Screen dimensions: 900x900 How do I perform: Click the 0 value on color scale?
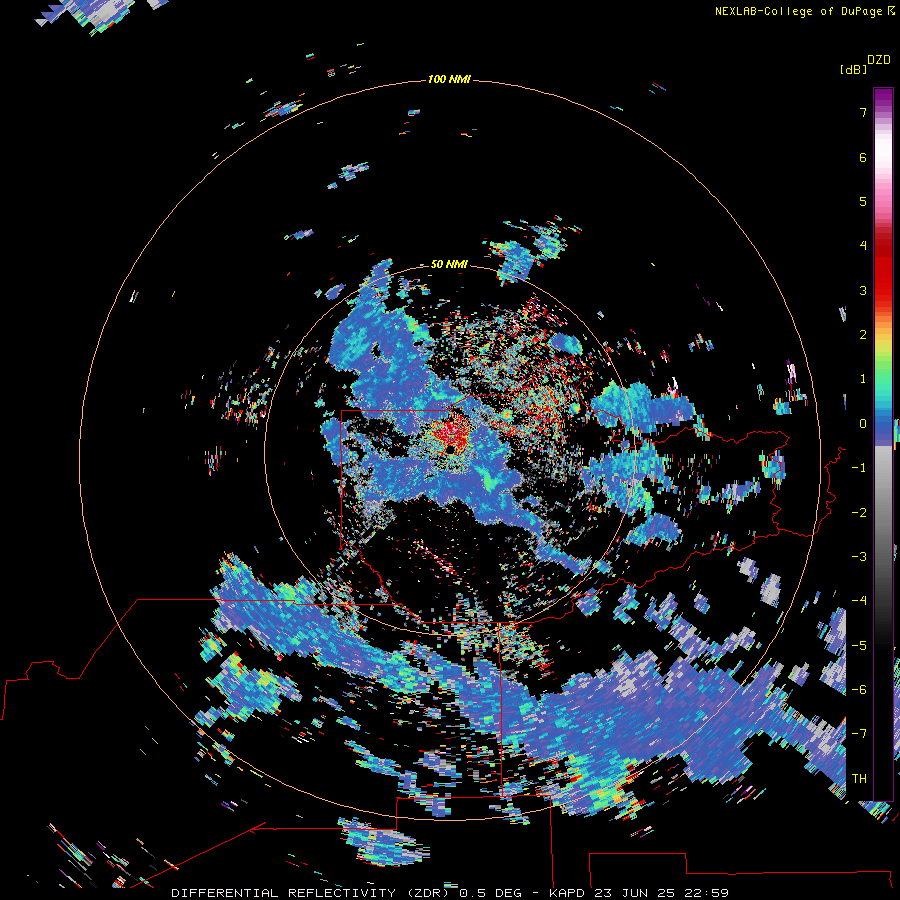point(863,424)
